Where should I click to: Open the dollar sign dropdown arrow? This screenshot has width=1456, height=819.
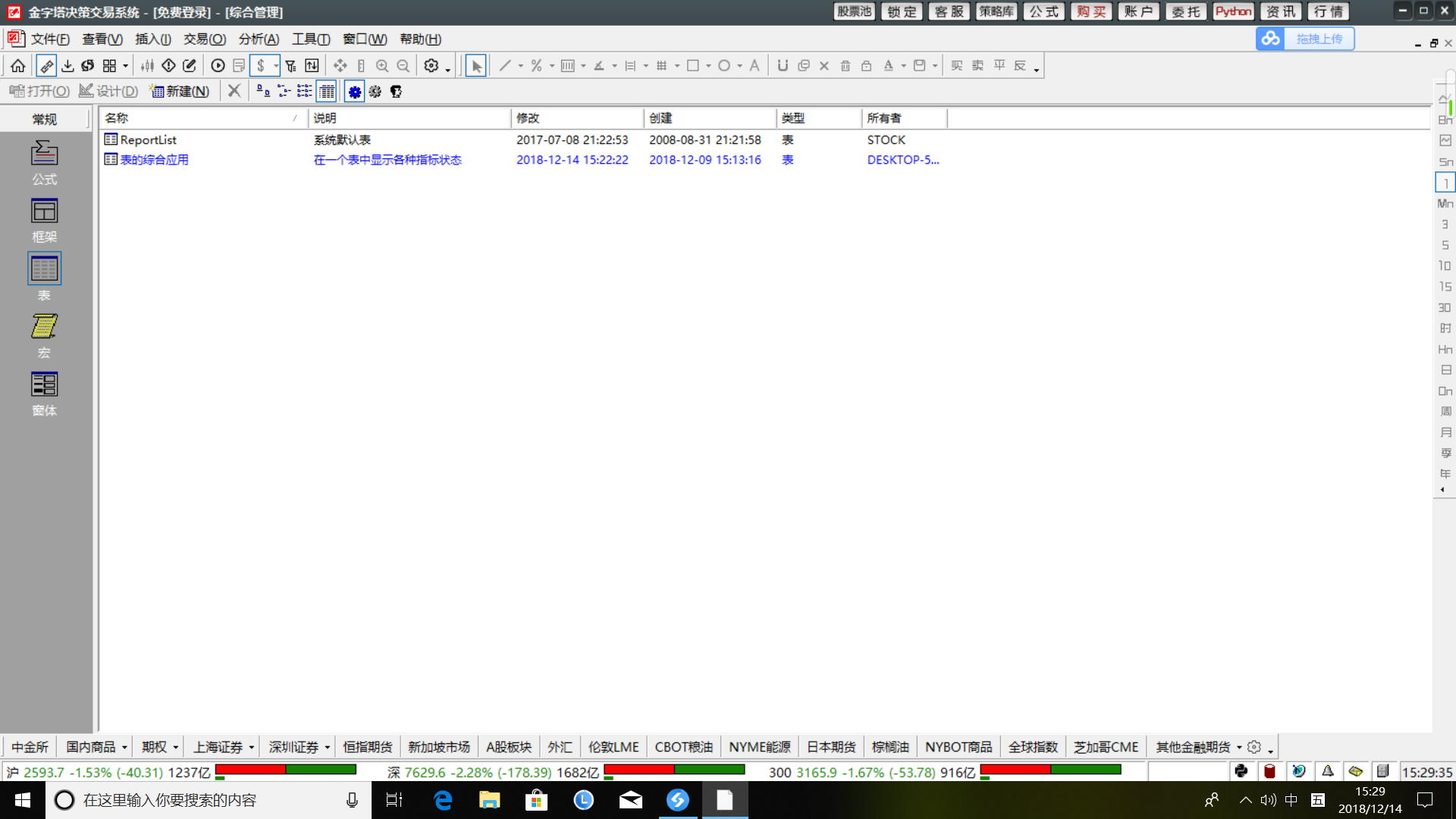(276, 66)
